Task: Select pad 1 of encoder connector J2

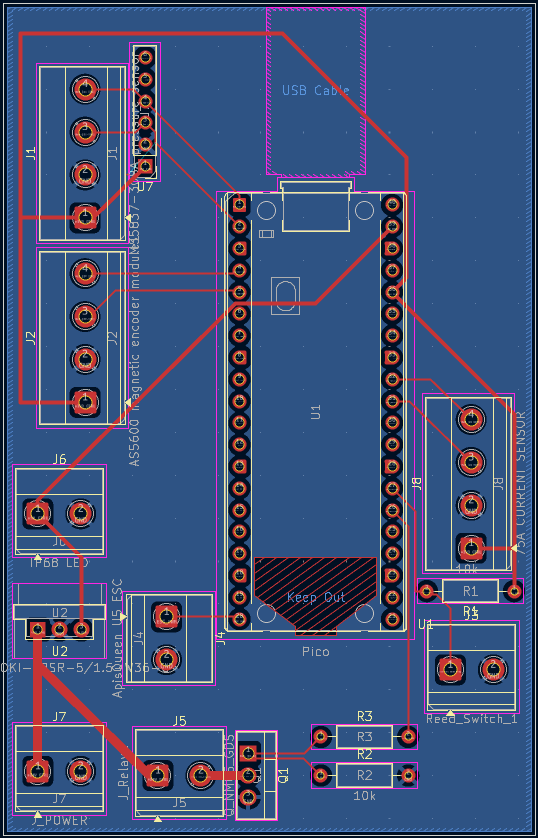Action: (84, 401)
